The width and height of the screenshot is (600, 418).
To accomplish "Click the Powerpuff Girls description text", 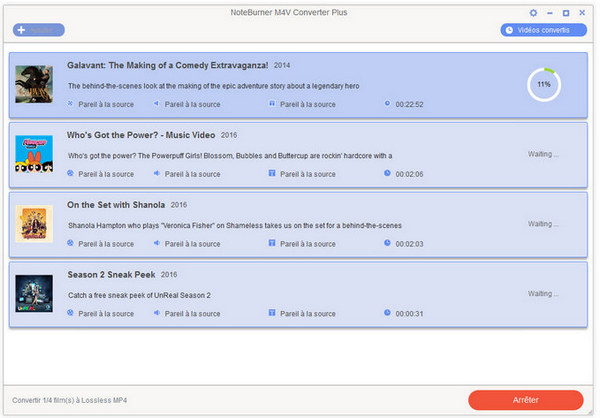I will coord(230,156).
